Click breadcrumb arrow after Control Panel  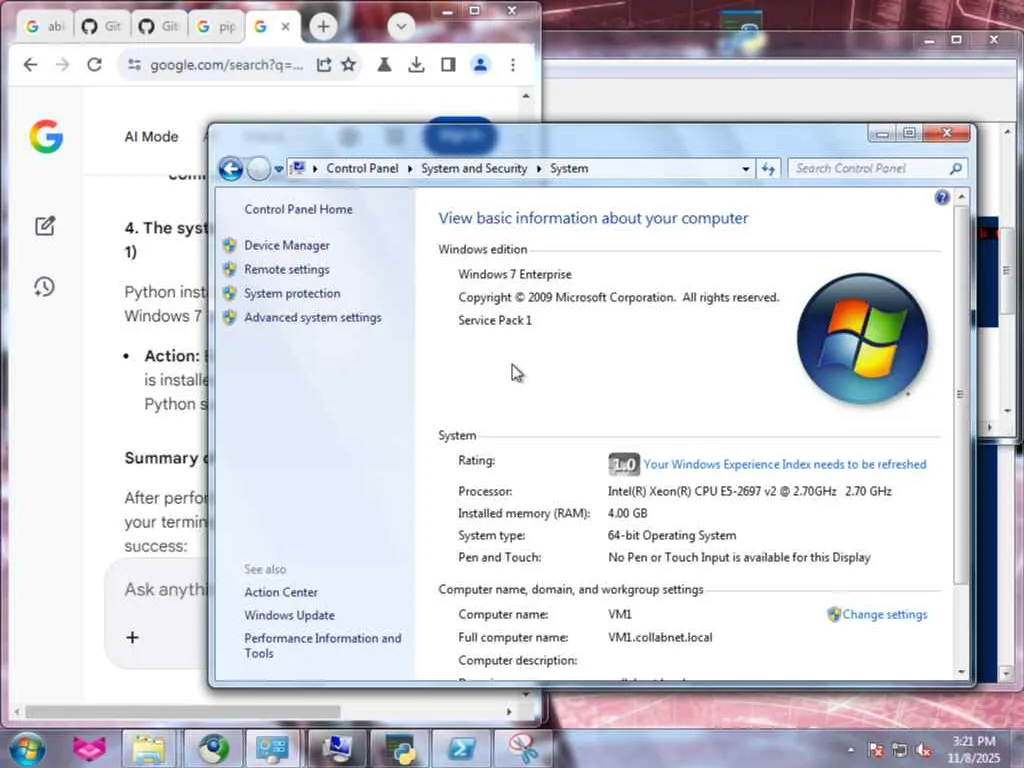point(409,169)
